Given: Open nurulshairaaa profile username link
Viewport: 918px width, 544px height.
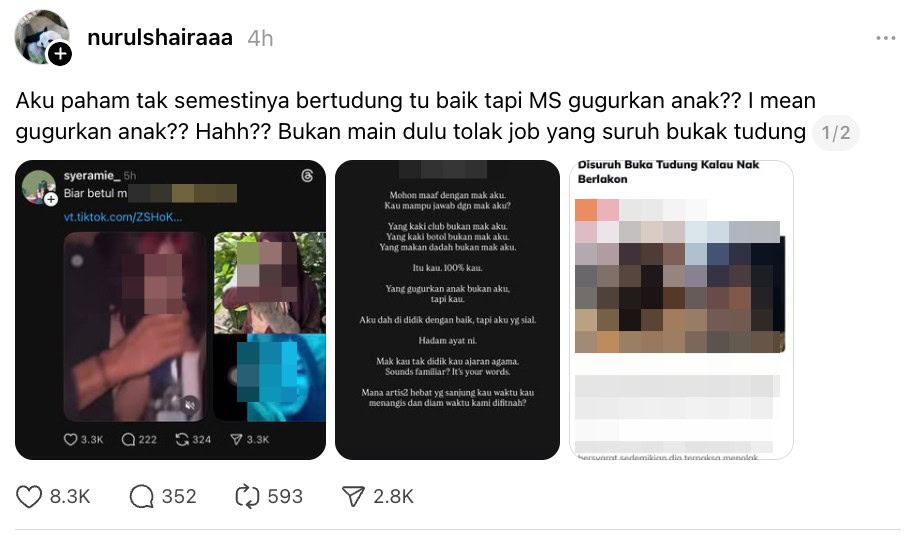Looking at the screenshot, I should pyautogui.click(x=160, y=37).
